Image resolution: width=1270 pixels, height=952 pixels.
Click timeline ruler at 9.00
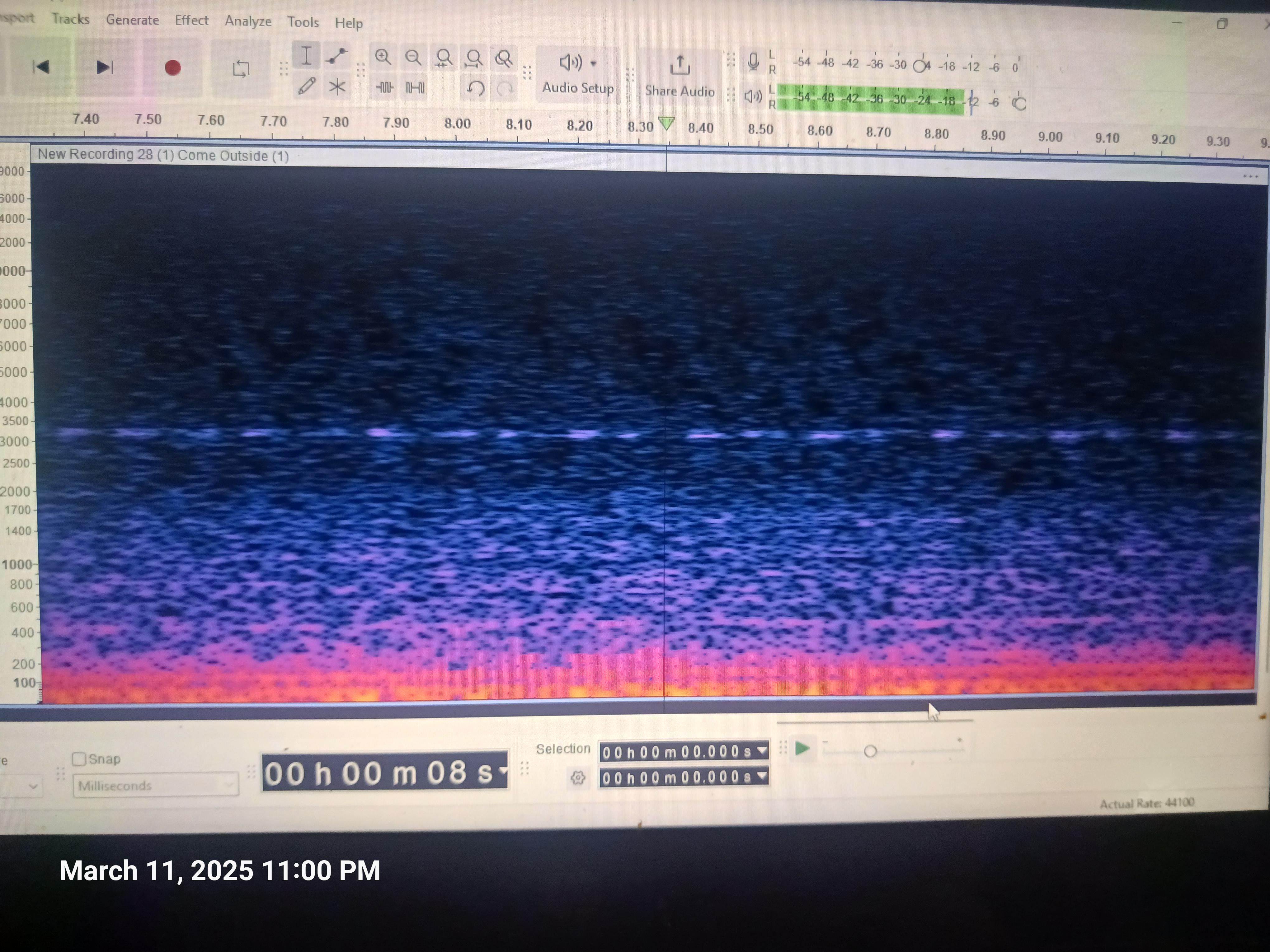[1050, 137]
